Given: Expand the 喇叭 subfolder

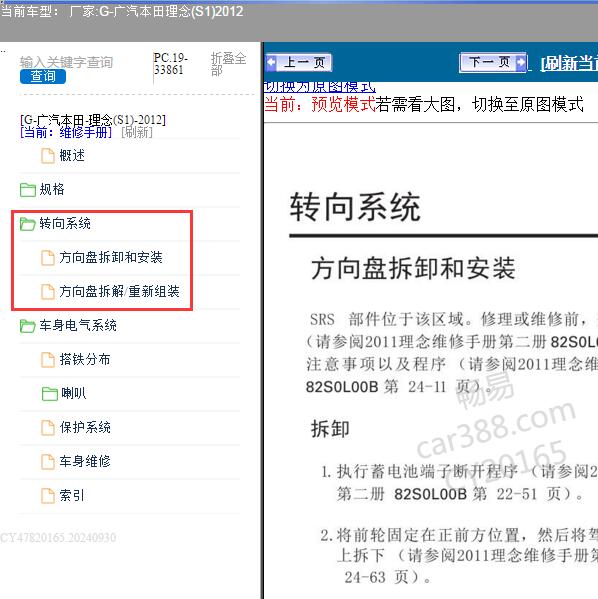Looking at the screenshot, I should (74, 393).
